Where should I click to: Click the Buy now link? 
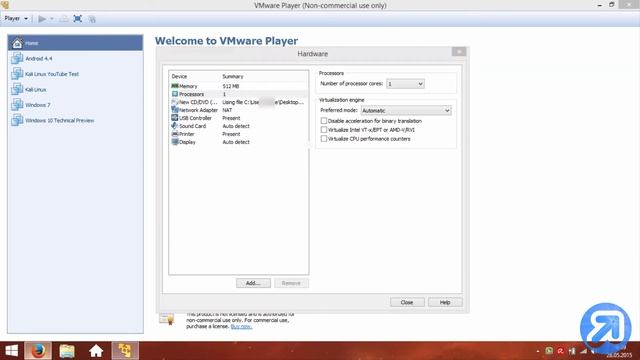pyautogui.click(x=241, y=327)
